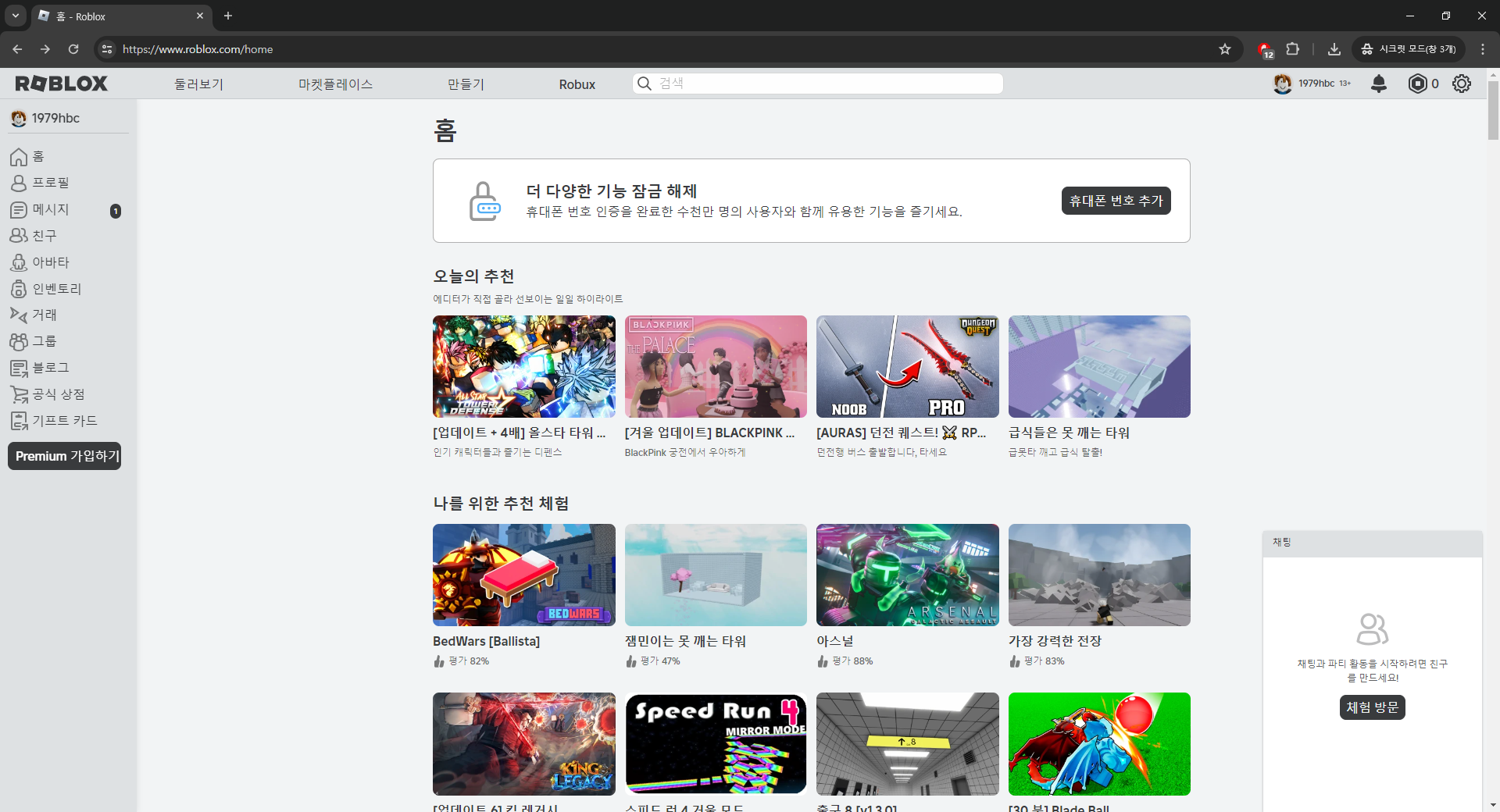Open site information icon in address bar

[x=107, y=49]
